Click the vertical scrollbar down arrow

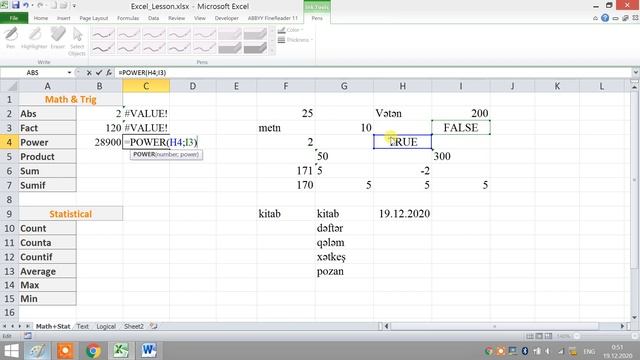point(635,317)
